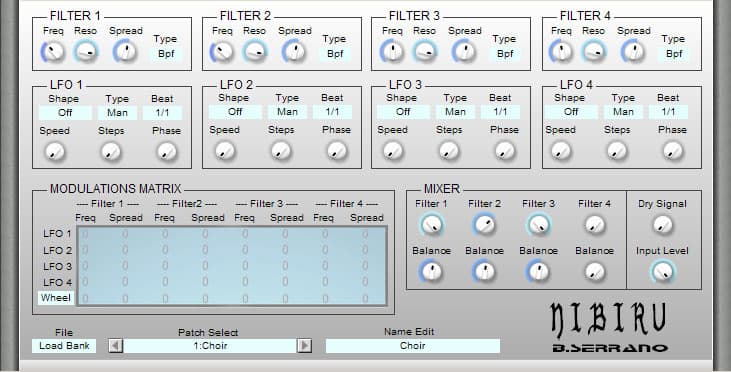Click the Filter 4 Reso knob

[593, 51]
